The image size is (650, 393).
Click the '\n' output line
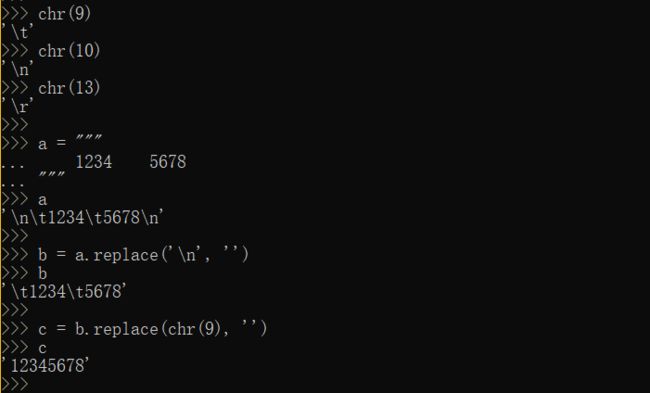pyautogui.click(x=17, y=69)
